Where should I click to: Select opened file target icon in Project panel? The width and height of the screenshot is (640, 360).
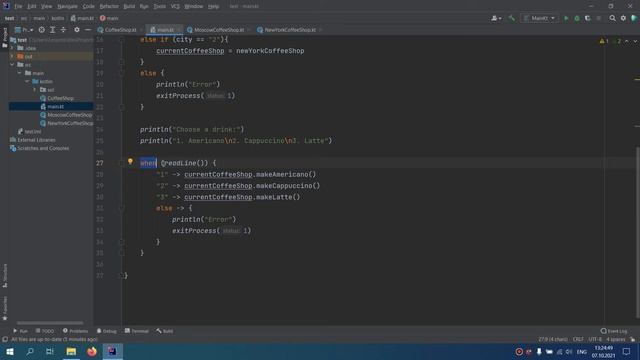[x=42, y=30]
